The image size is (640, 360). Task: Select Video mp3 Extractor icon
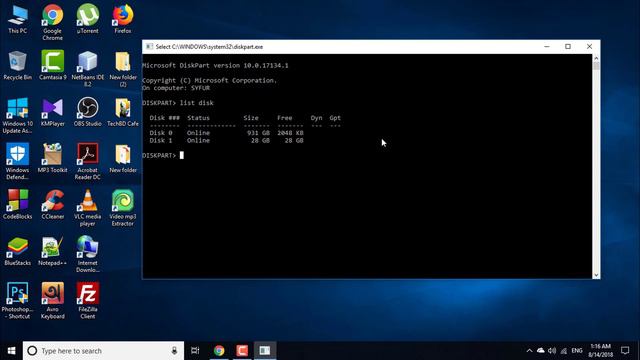[x=123, y=208]
